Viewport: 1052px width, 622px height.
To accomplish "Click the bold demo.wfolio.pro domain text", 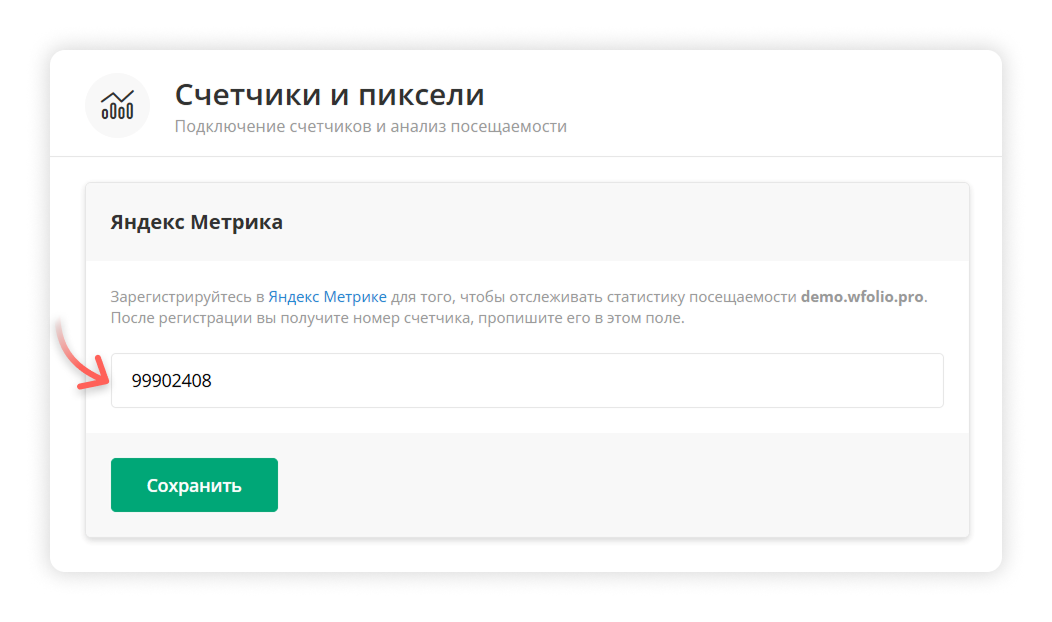I will 861,297.
